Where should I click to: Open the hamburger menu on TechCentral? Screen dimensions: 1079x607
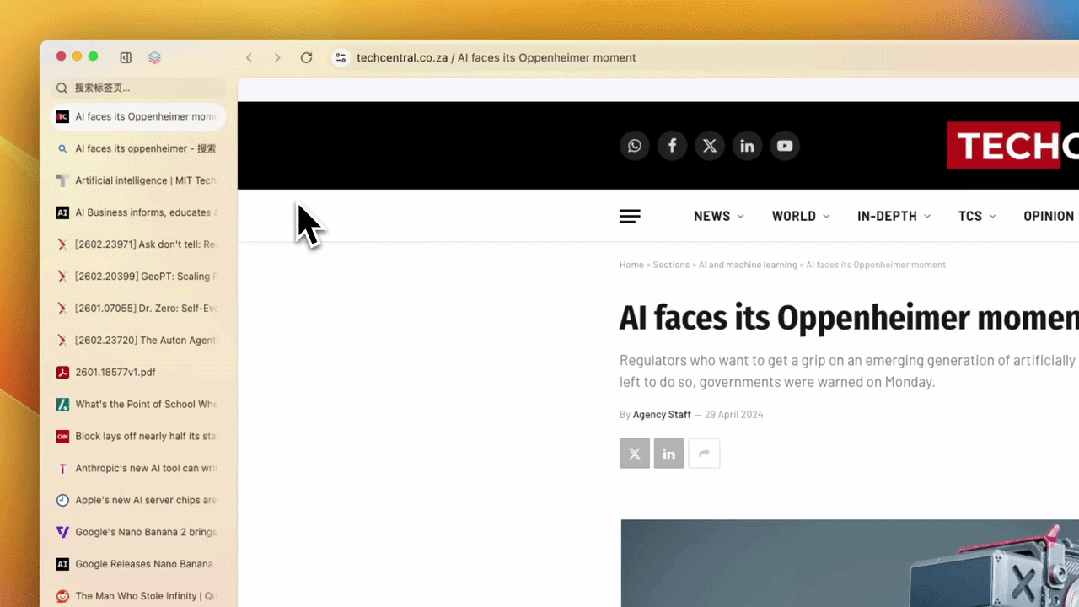(630, 216)
